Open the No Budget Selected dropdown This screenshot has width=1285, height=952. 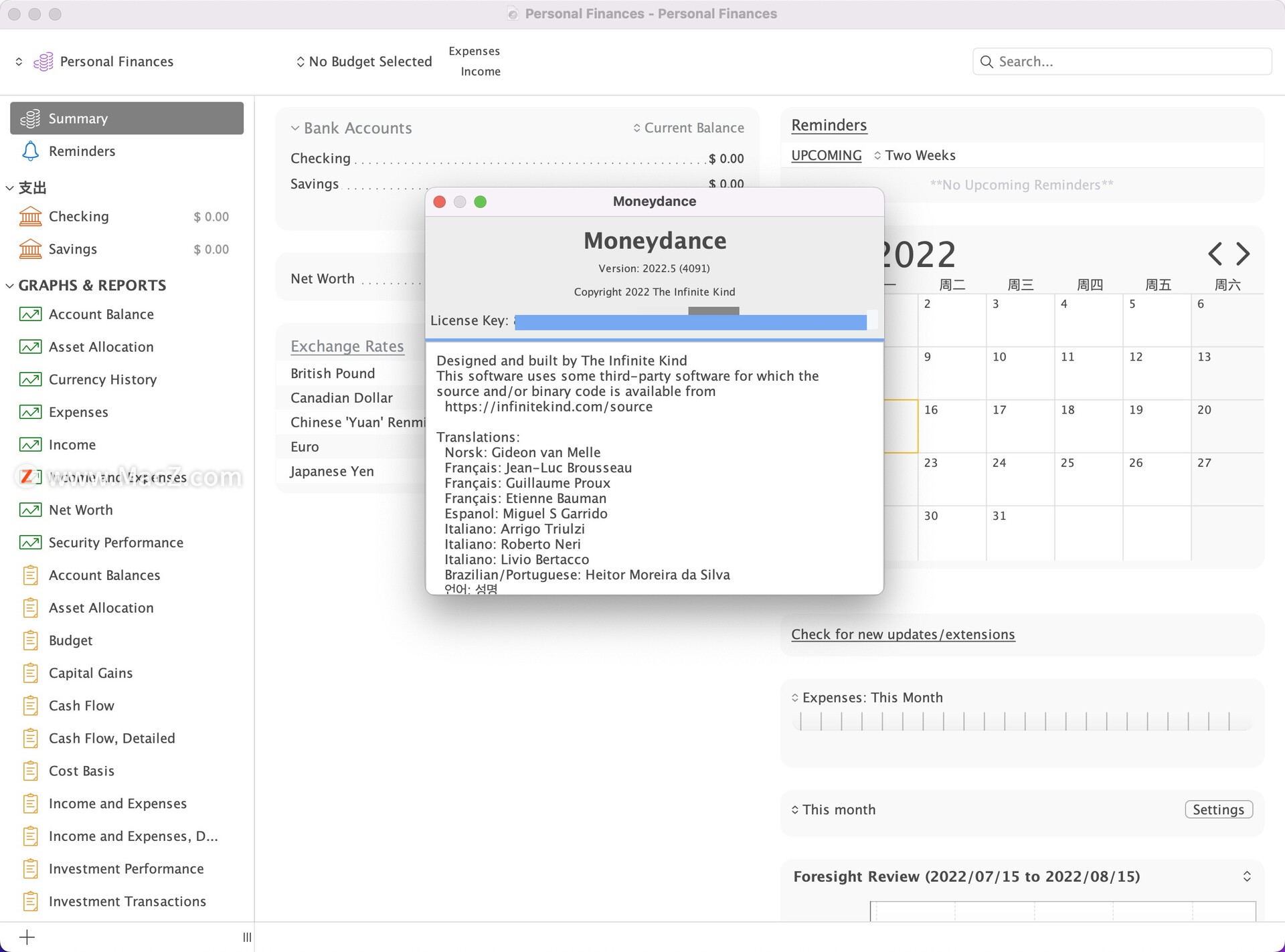[364, 62]
